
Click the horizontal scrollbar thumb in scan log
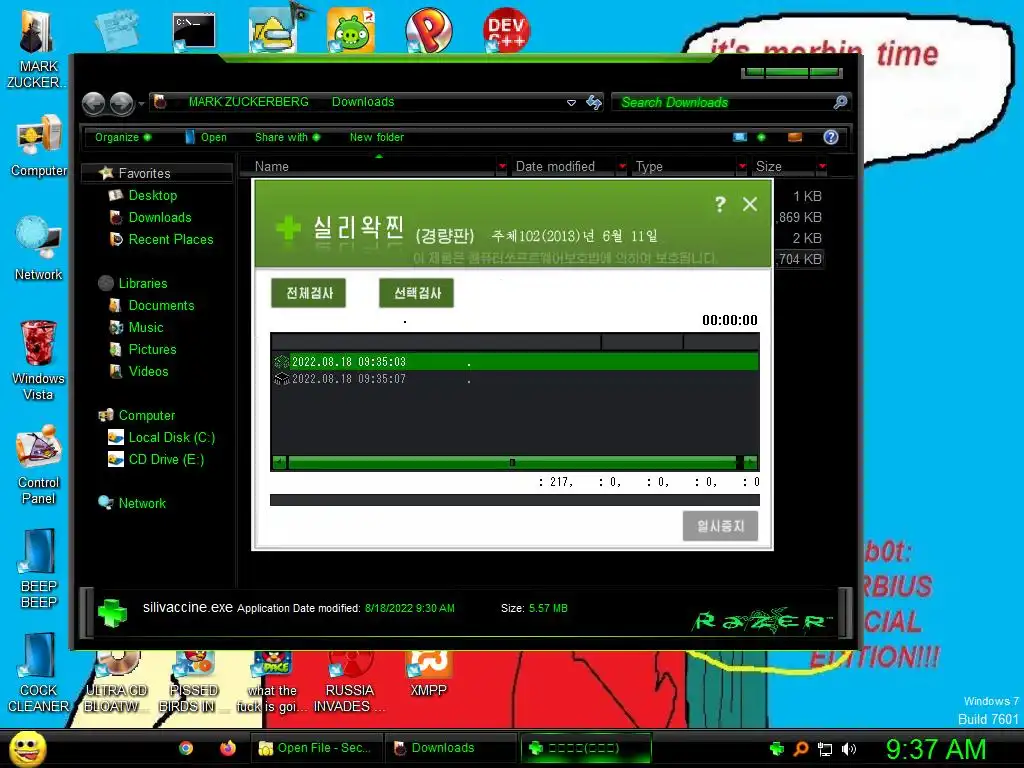tap(512, 463)
